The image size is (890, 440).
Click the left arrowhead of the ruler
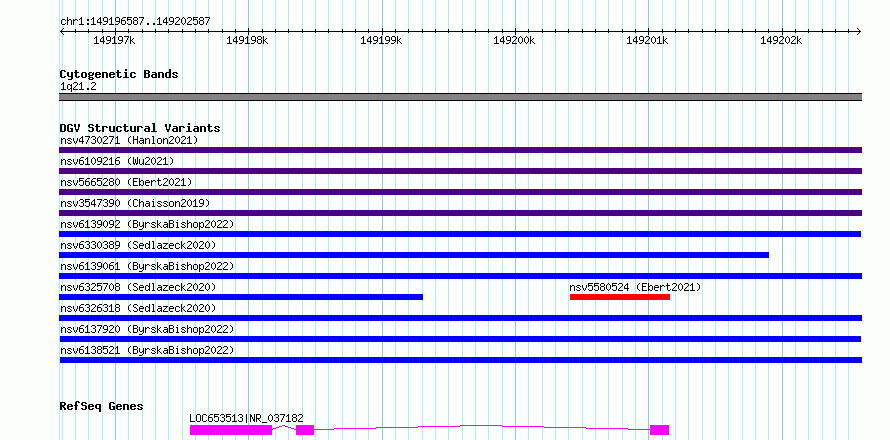(x=62, y=32)
